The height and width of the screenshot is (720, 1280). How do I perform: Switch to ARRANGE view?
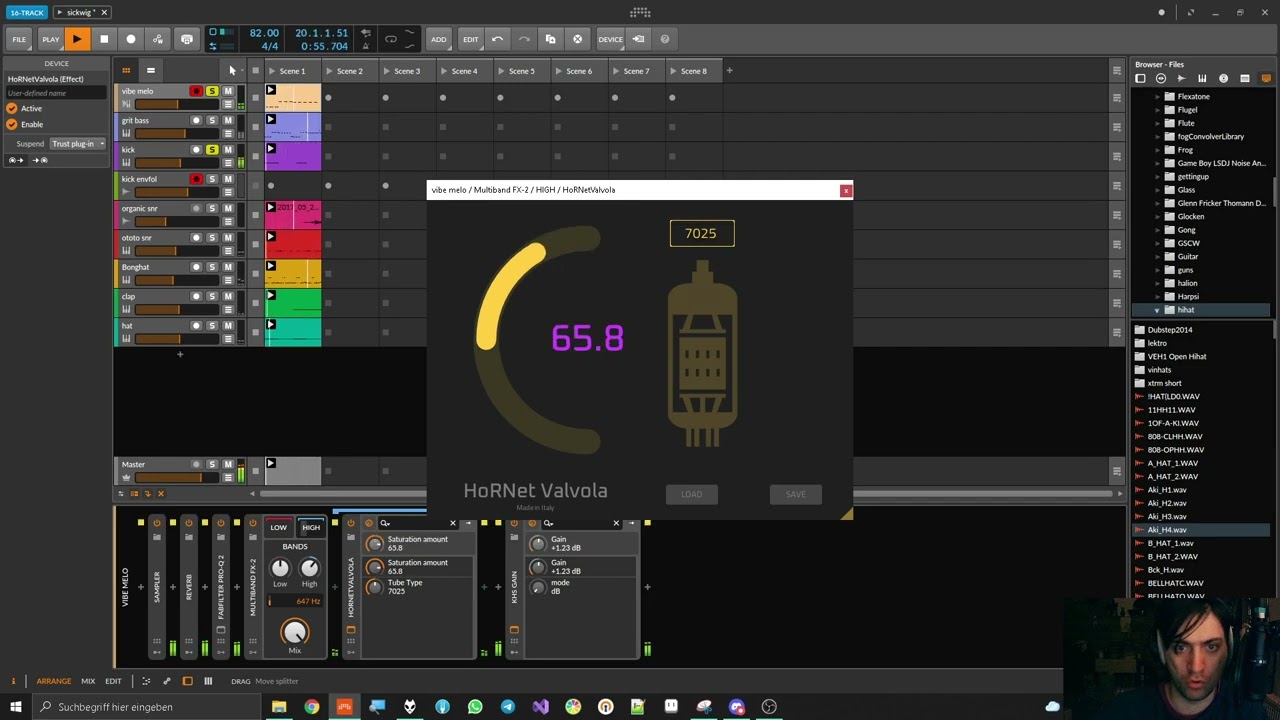tap(54, 681)
